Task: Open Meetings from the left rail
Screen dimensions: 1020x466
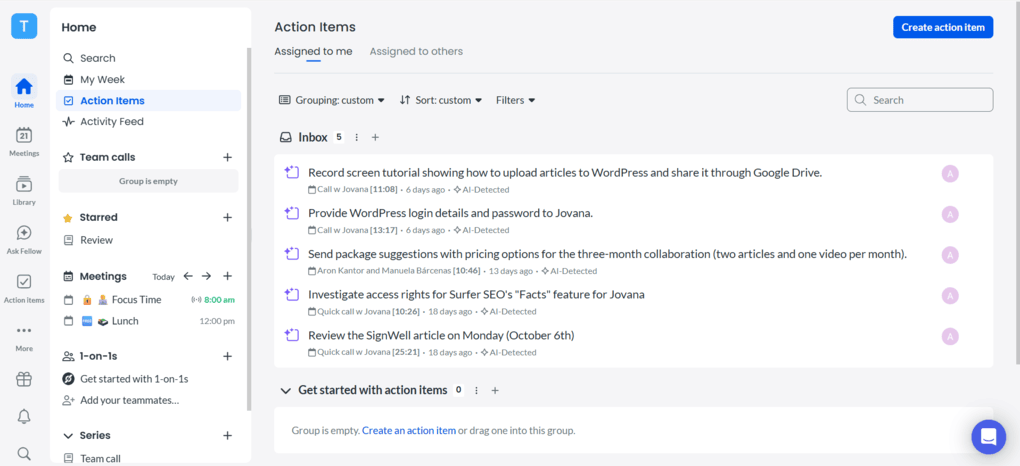Action: (x=24, y=141)
